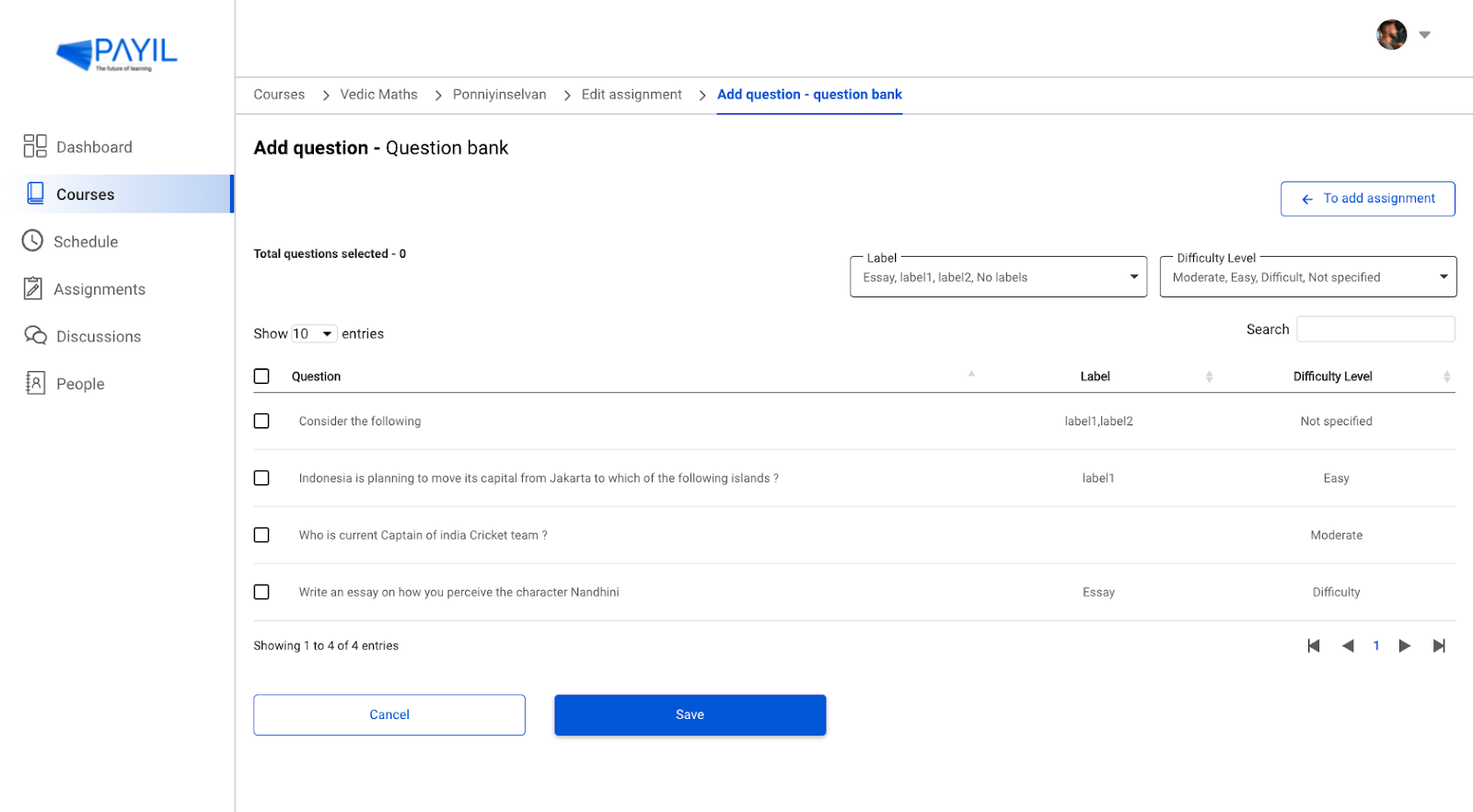Check the 'Consider the following' question
This screenshot has width=1473, height=812.
[261, 421]
